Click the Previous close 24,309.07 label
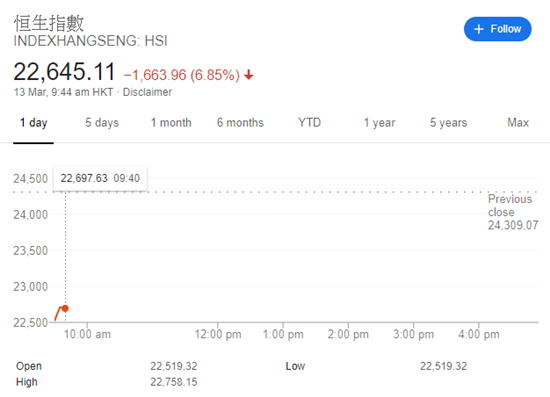The width and height of the screenshot is (550, 397). [513, 212]
